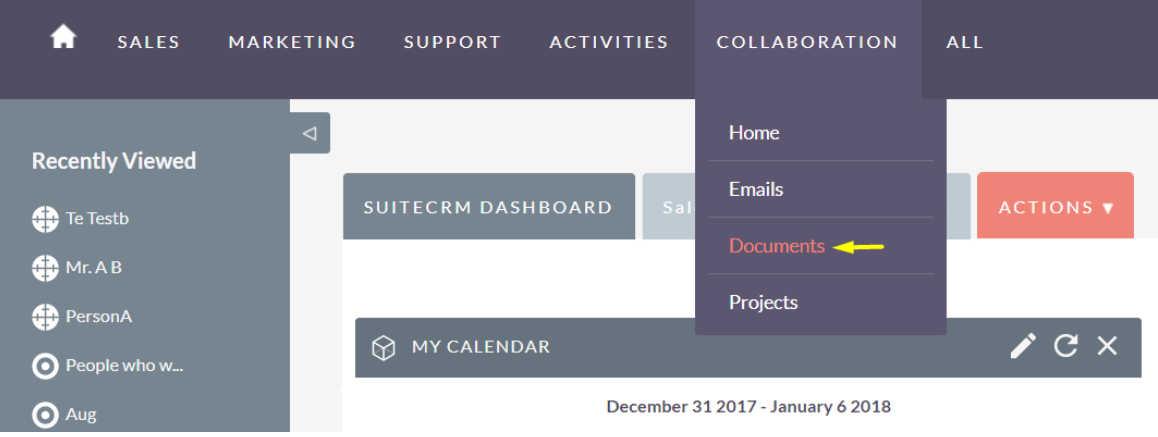Click the target icon beside Aug
The image size is (1158, 437).
(45, 414)
